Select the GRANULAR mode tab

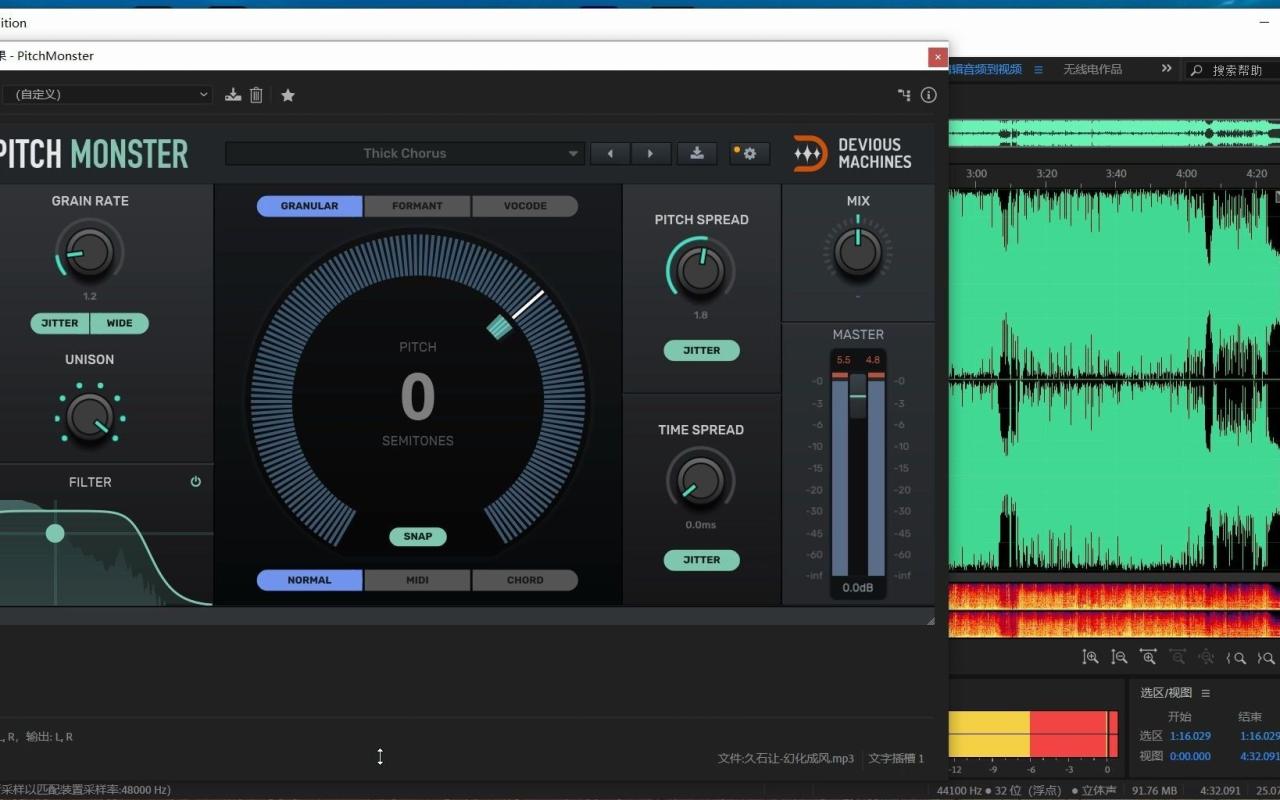(x=309, y=206)
